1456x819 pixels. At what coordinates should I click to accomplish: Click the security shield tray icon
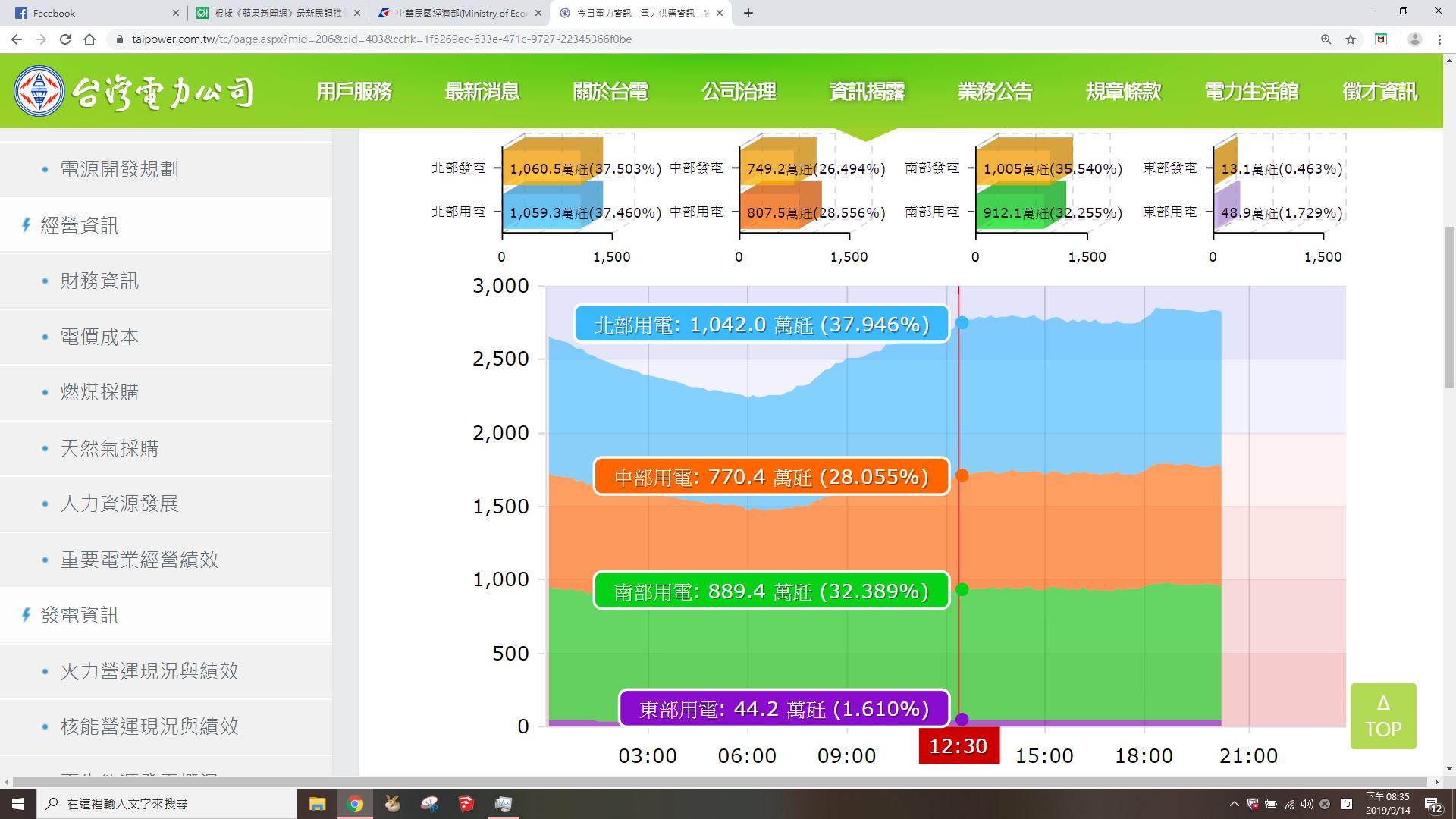click(x=1253, y=804)
